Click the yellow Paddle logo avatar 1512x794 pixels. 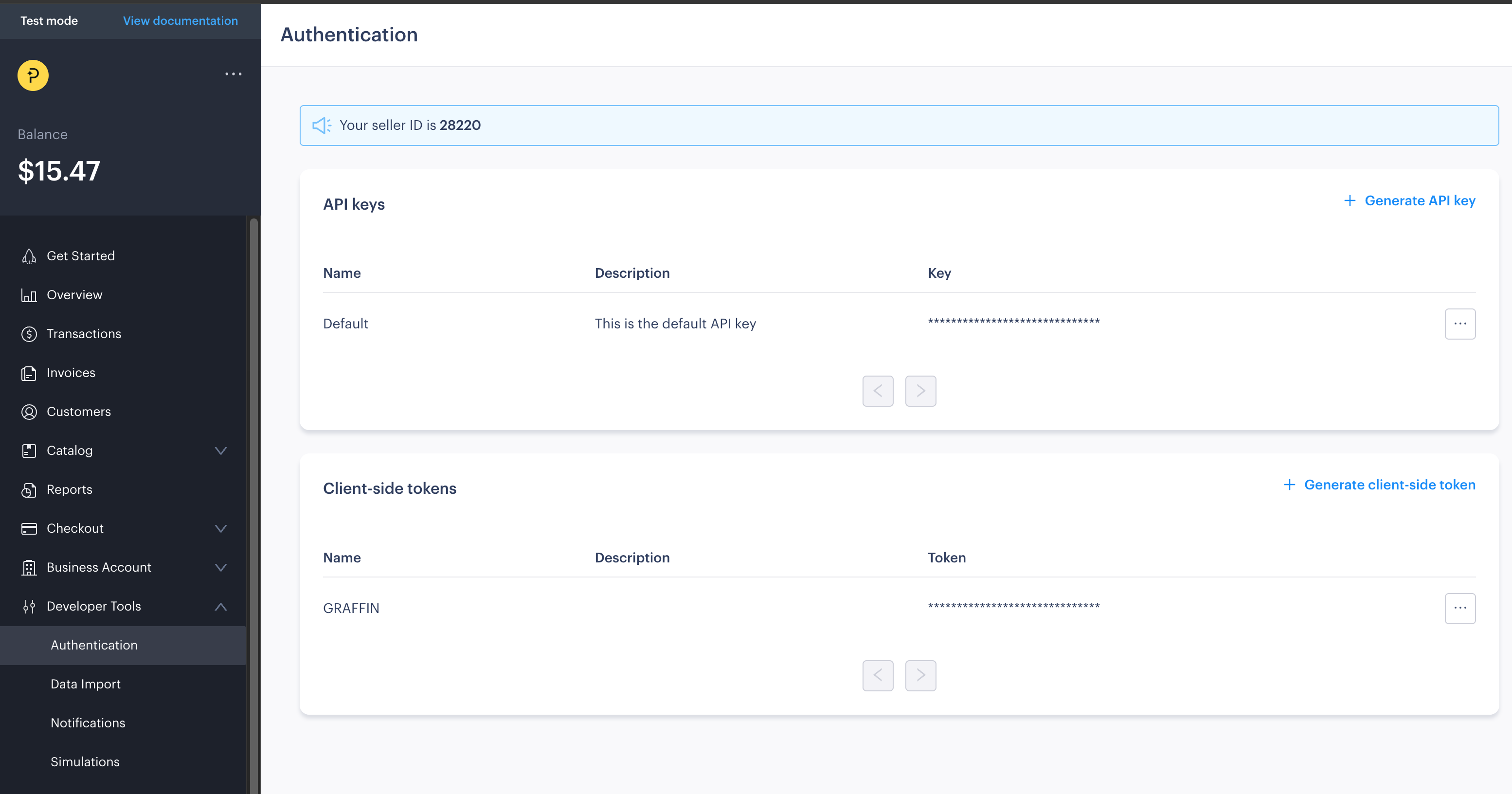click(x=33, y=75)
